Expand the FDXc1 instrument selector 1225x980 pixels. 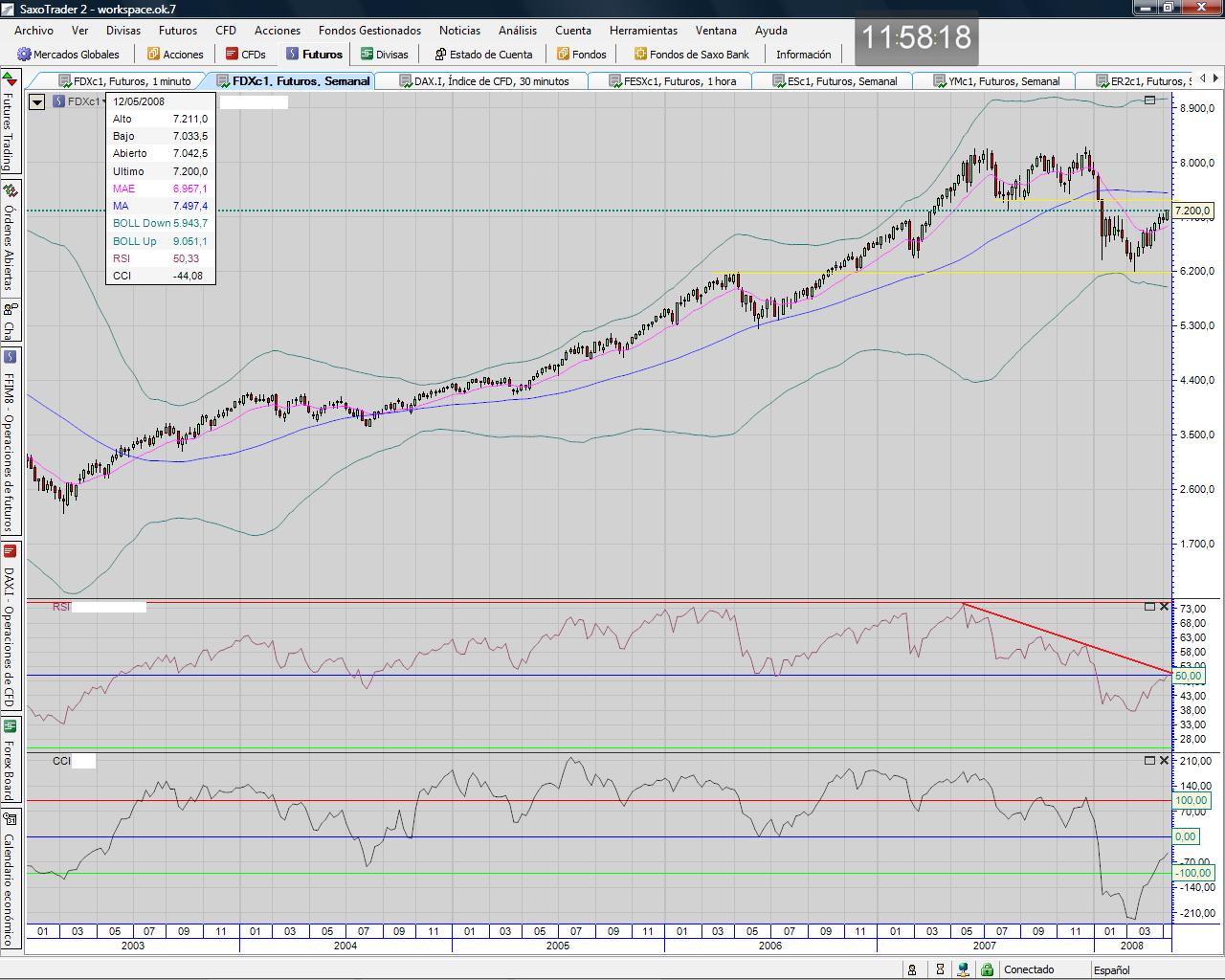coord(78,101)
